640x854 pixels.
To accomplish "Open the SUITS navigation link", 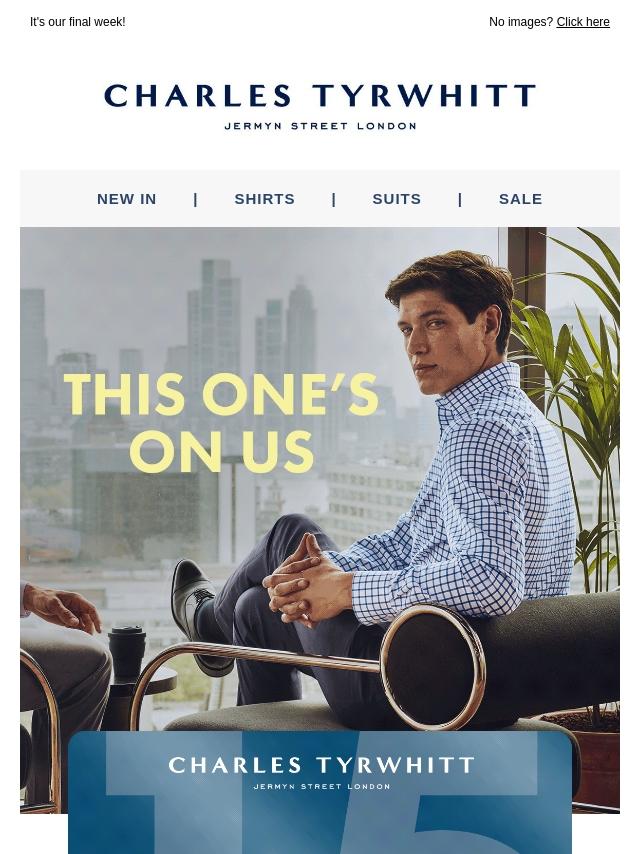I will tap(397, 199).
